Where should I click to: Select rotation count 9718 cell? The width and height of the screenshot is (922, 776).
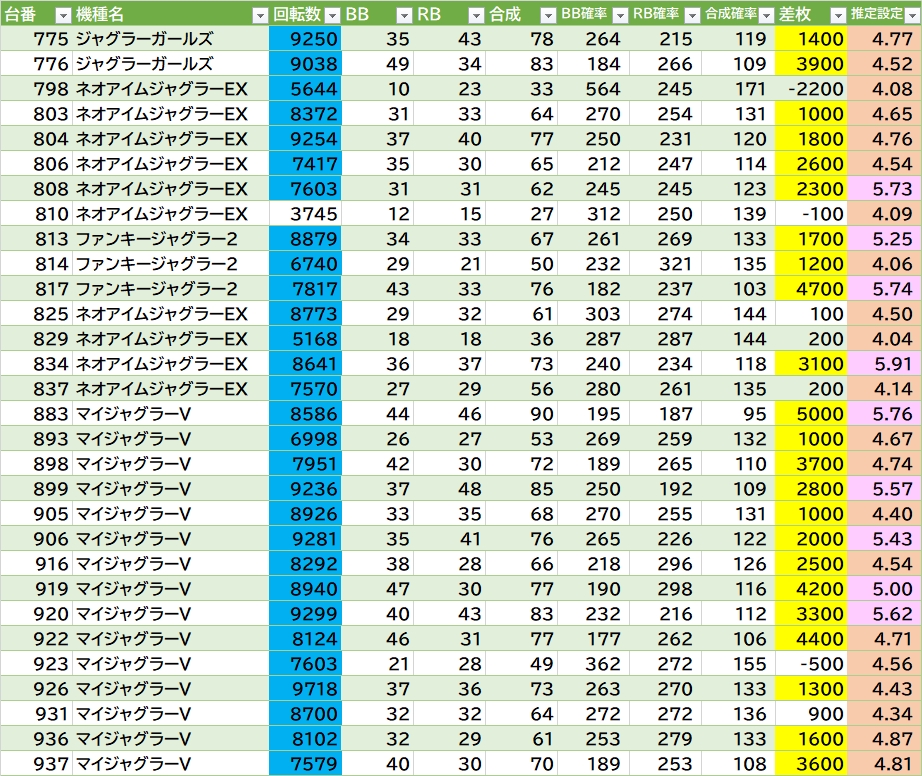305,688
